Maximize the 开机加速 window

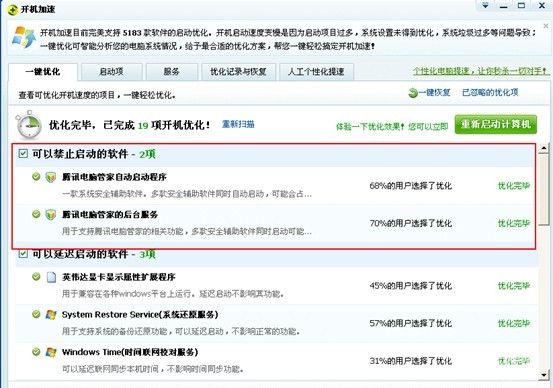(x=521, y=5)
